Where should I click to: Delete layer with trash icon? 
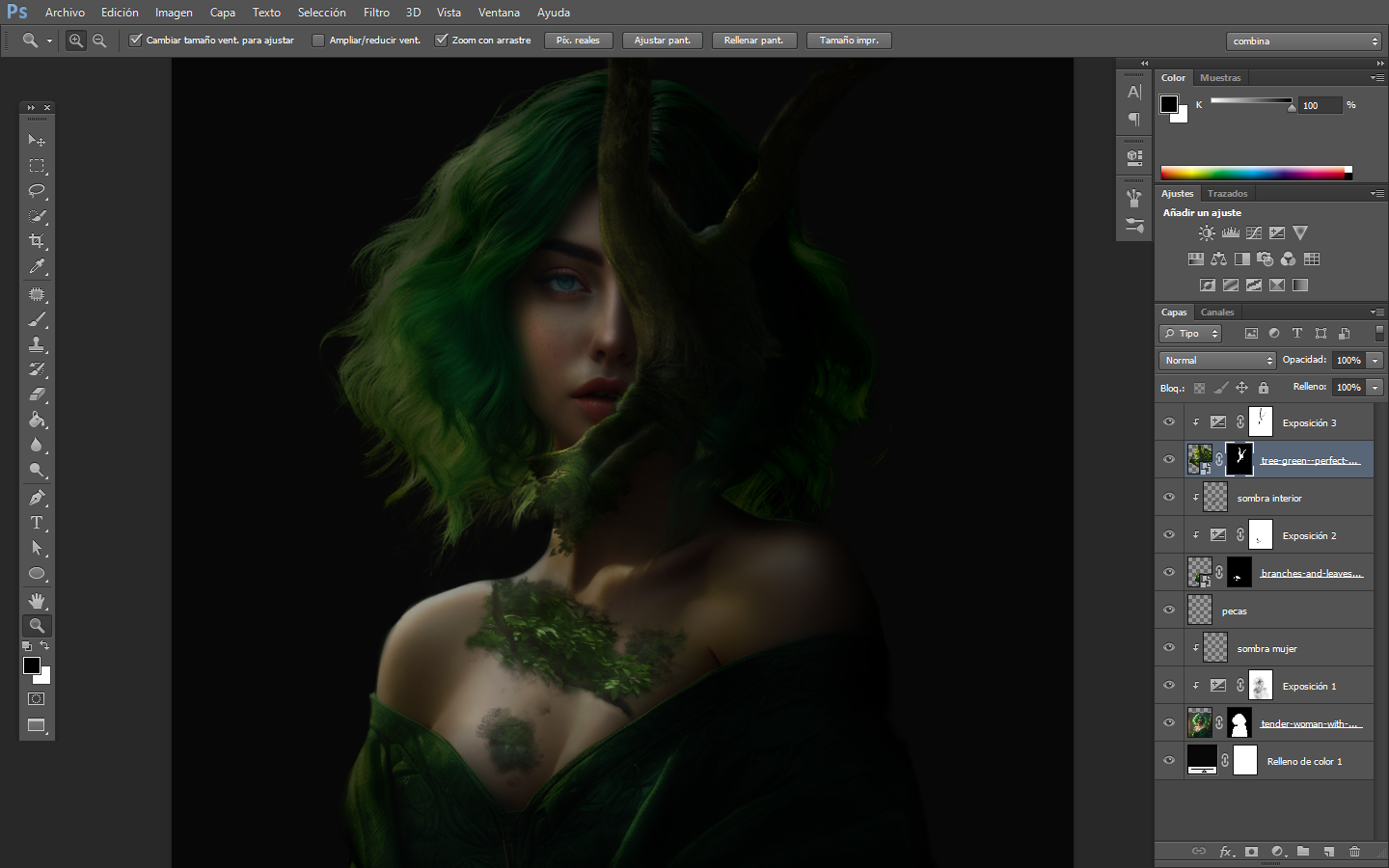[x=1354, y=852]
